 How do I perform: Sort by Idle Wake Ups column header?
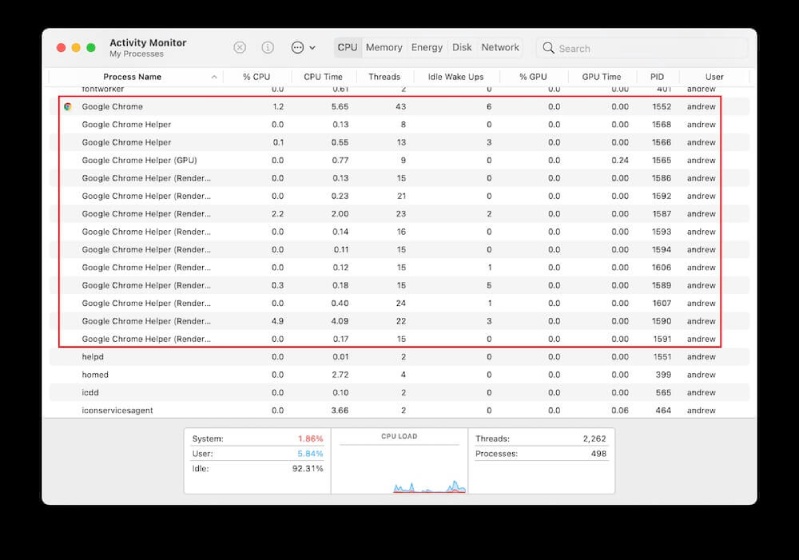pos(456,77)
